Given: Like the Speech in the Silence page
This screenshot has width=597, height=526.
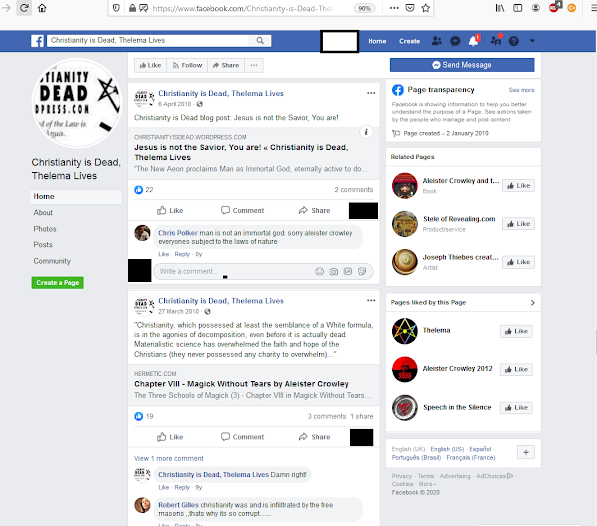Looking at the screenshot, I should pos(516,408).
